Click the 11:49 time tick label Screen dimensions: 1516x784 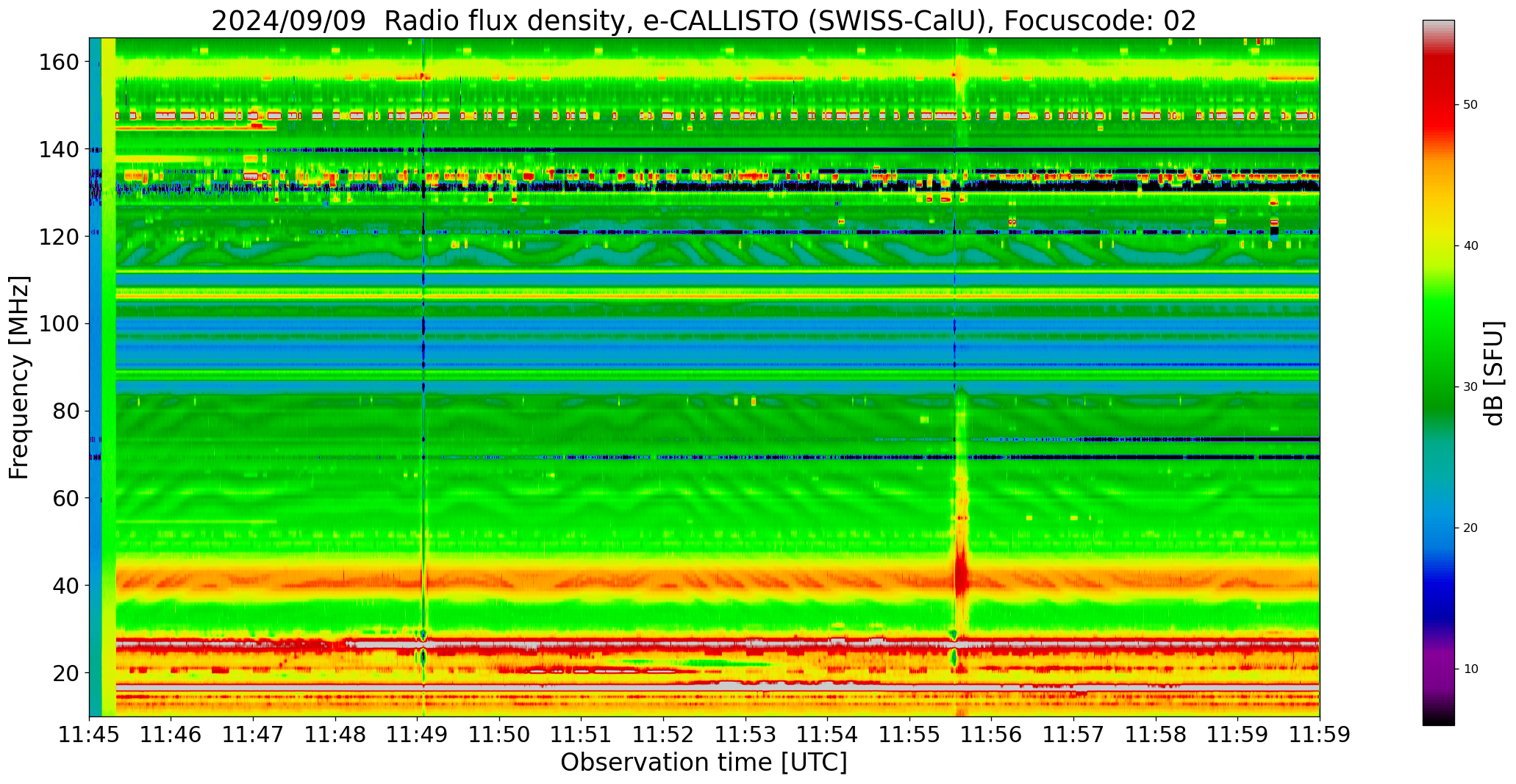[418, 736]
